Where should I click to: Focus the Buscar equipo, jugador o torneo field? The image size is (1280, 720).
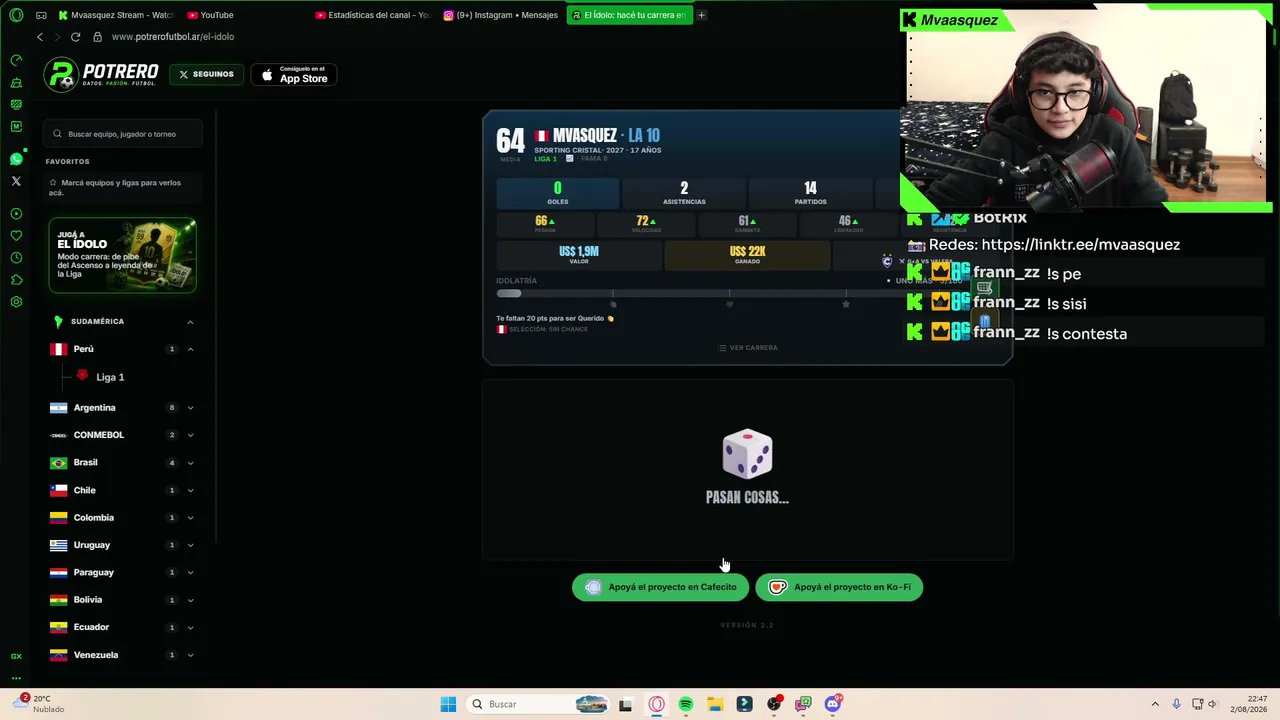tap(123, 133)
